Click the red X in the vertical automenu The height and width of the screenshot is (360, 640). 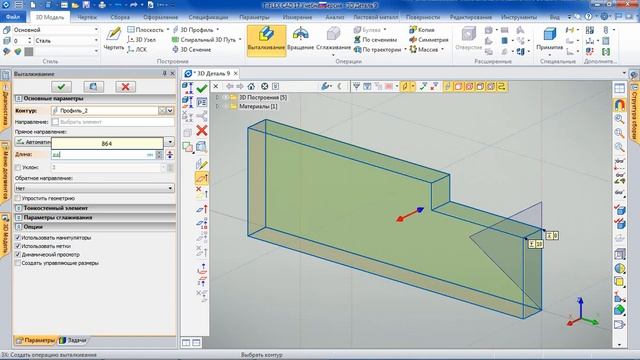202,131
